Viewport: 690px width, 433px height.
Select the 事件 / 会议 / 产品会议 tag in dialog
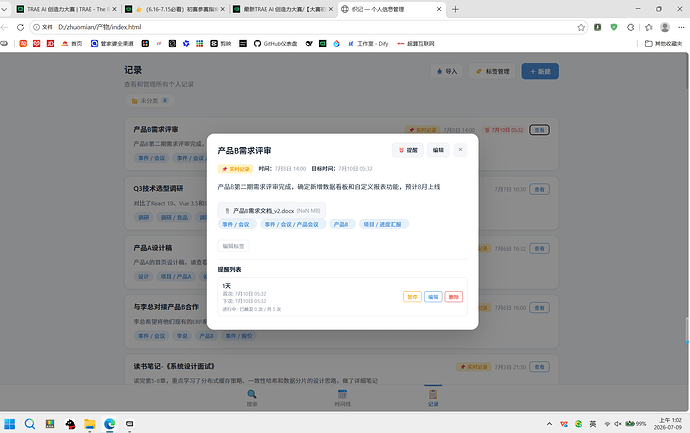292,224
